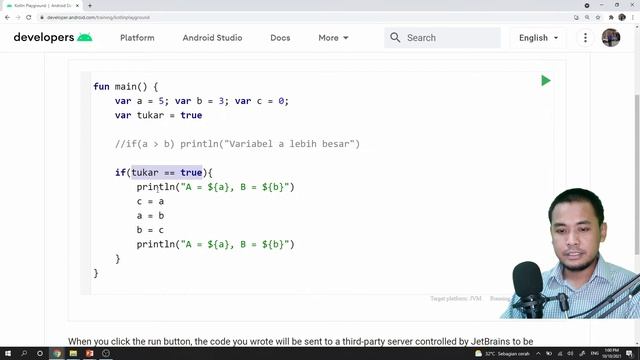
Task: Click the 'b = c' assignment line
Action: tap(150, 230)
